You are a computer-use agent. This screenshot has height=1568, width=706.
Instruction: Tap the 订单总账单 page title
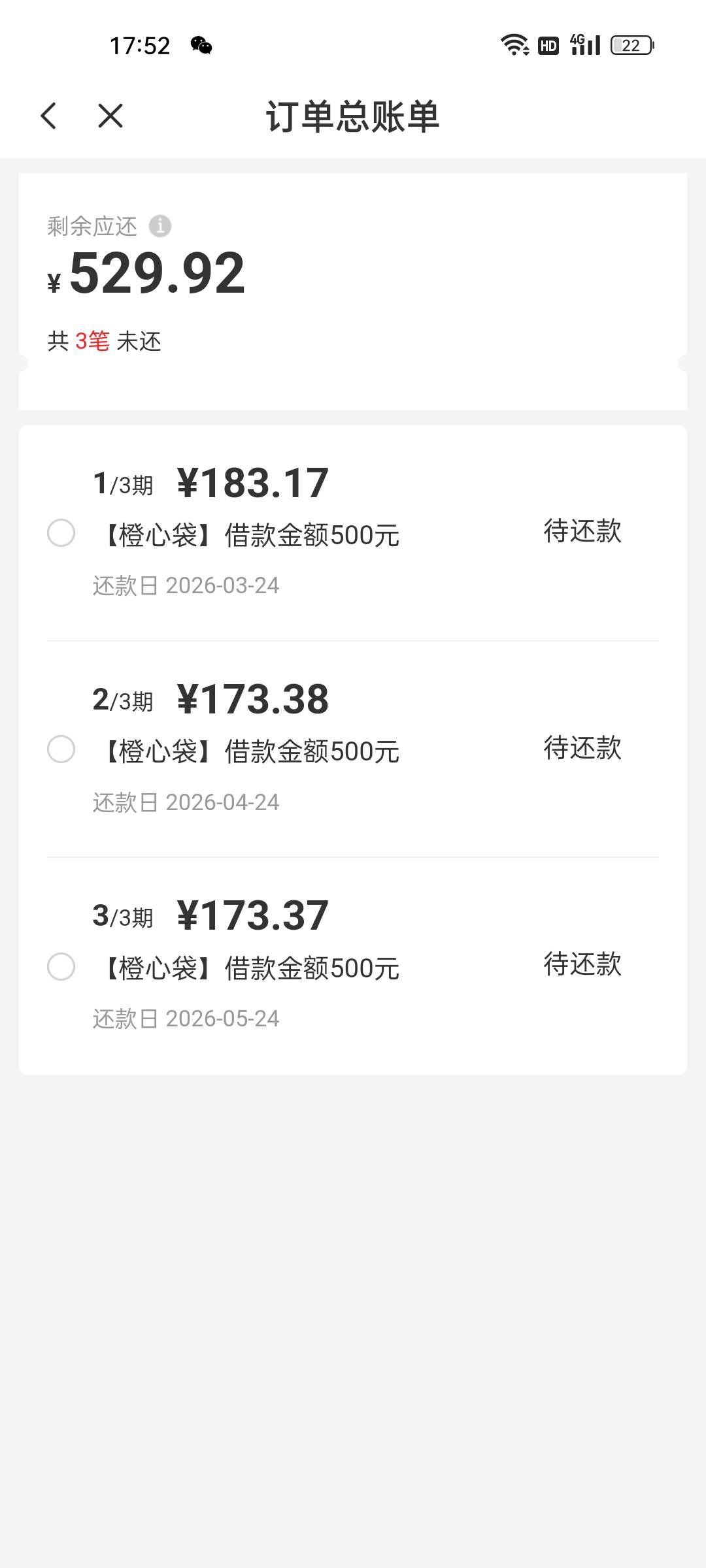[353, 116]
